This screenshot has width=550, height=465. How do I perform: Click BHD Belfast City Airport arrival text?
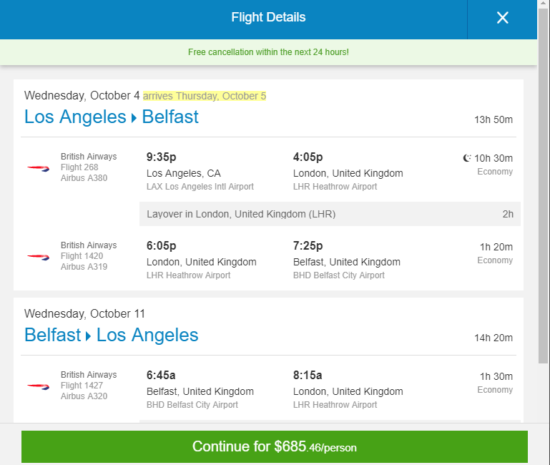coord(339,275)
